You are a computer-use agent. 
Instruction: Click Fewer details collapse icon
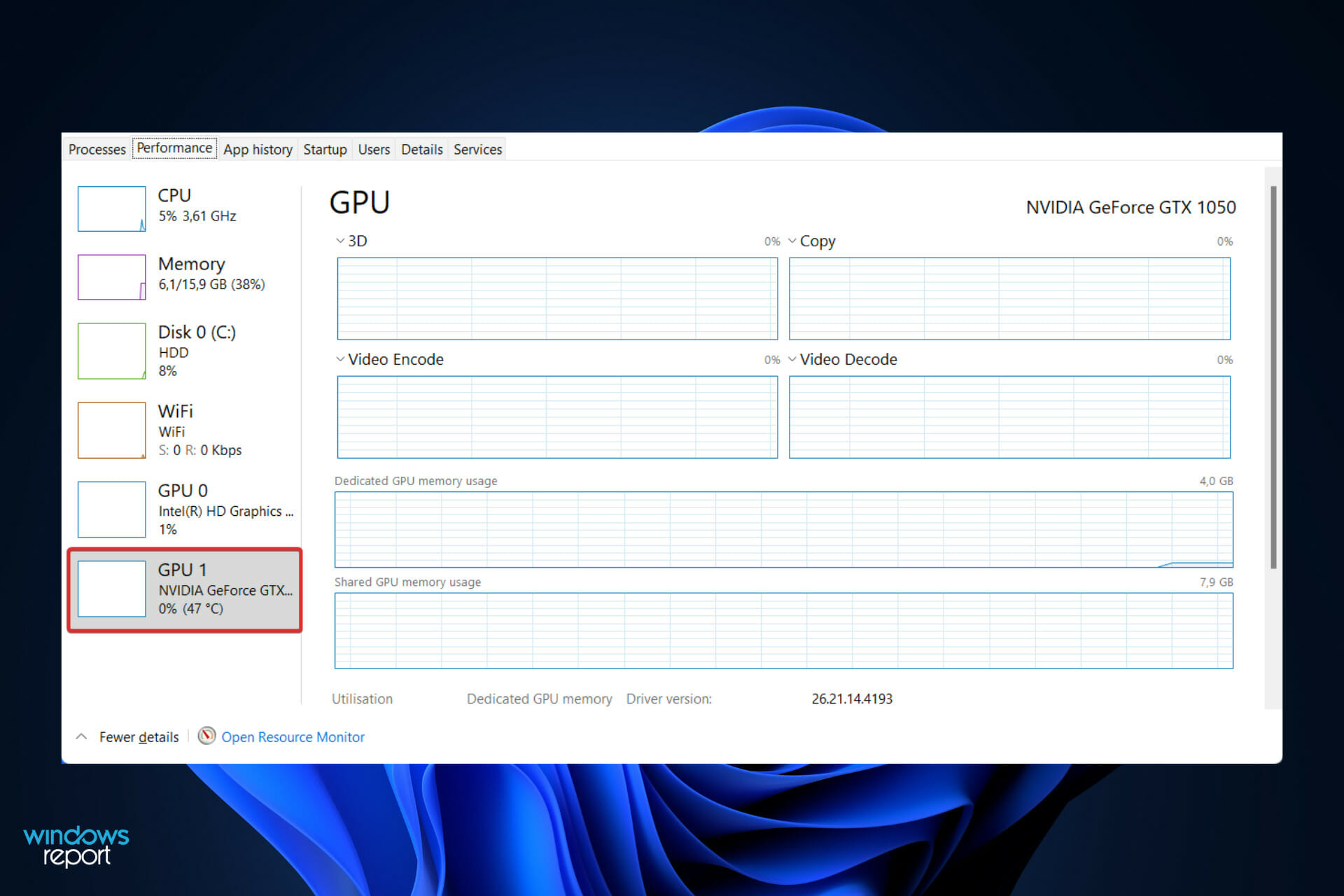(79, 738)
